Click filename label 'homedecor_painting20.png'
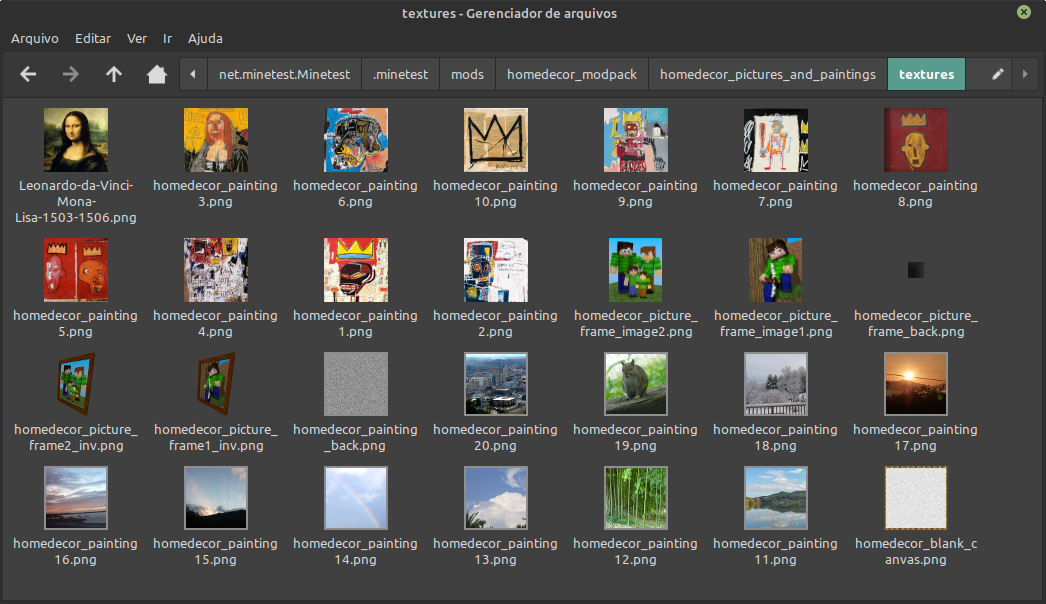The height and width of the screenshot is (604, 1046). (x=496, y=438)
